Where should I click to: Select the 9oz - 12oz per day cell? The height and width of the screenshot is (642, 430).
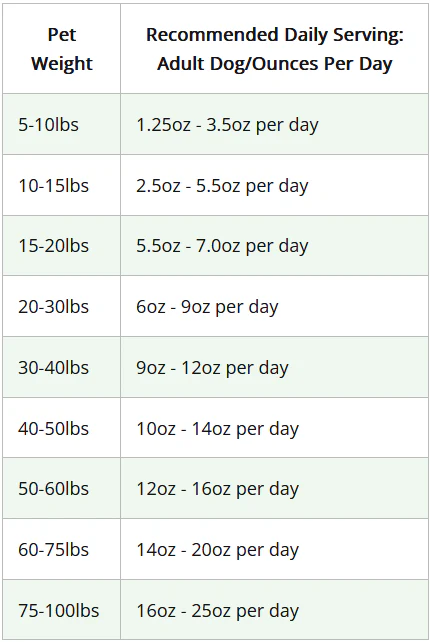274,367
